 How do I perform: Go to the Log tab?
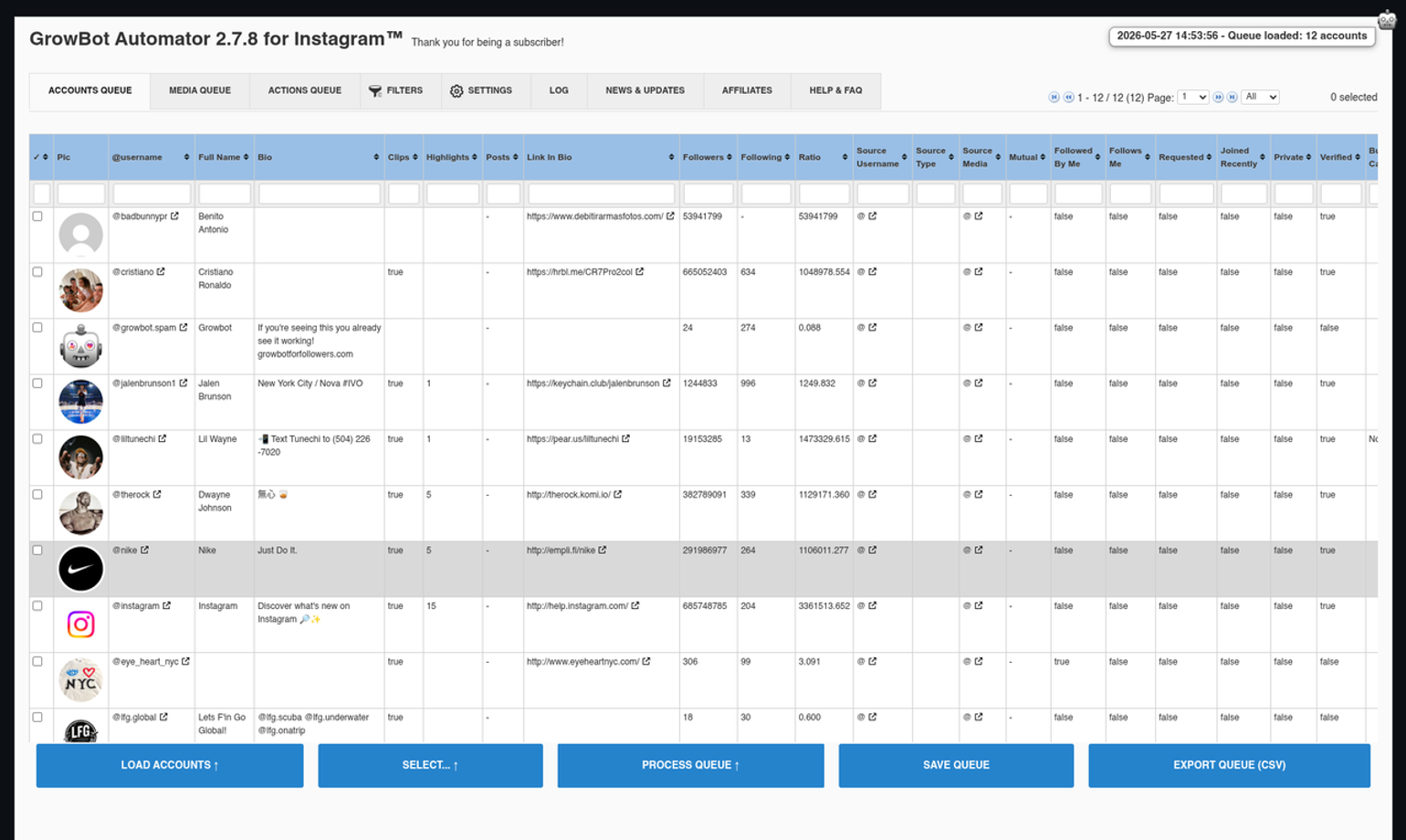559,90
